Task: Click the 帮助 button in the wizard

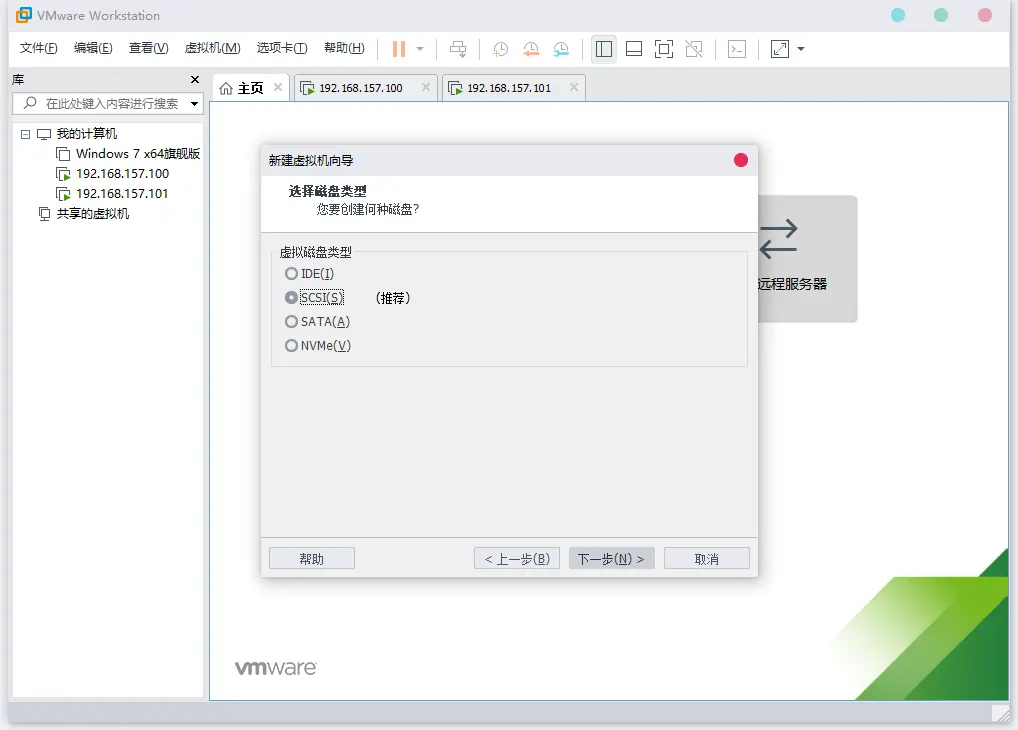Action: click(312, 559)
